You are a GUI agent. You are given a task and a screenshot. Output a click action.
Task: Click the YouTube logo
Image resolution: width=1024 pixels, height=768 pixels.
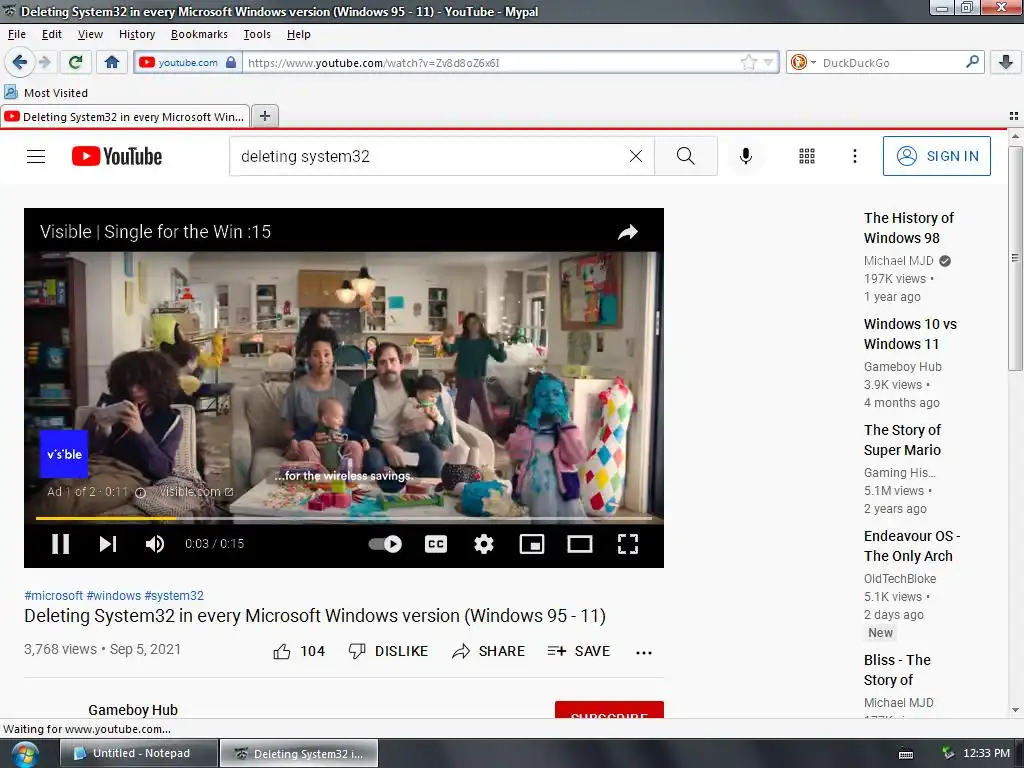coord(117,156)
